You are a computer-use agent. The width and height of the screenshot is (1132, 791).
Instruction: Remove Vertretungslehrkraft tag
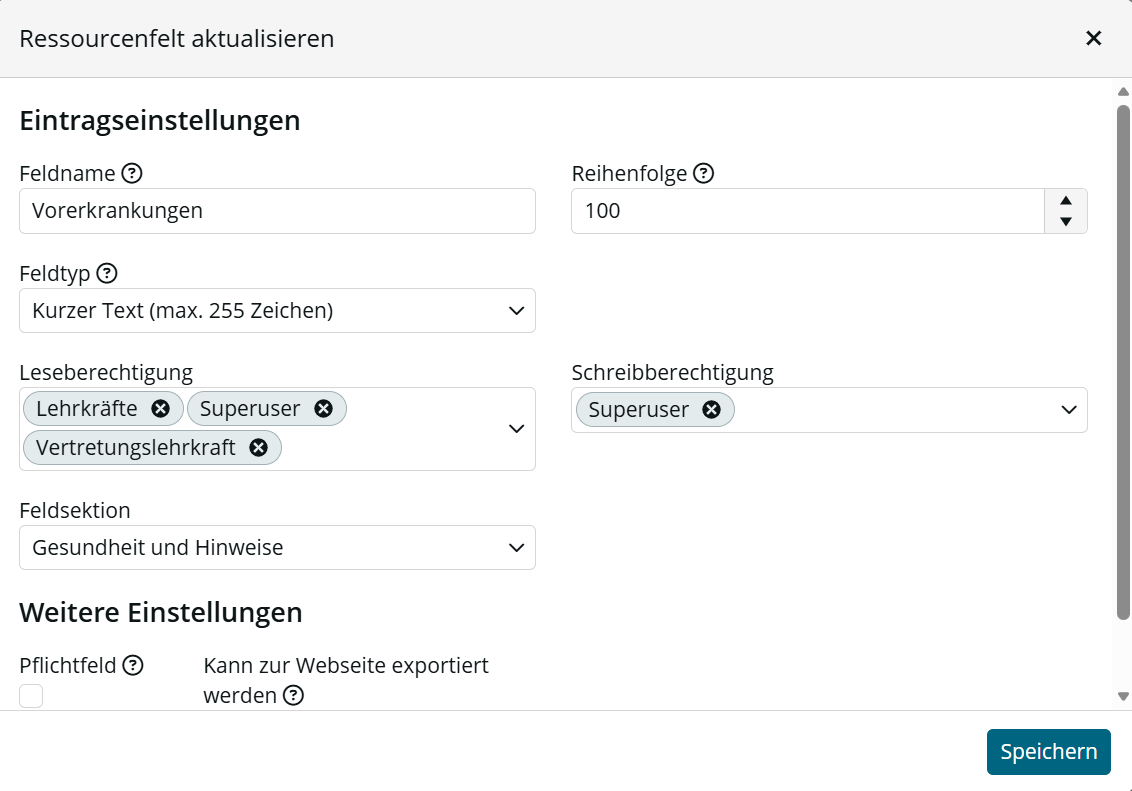258,447
